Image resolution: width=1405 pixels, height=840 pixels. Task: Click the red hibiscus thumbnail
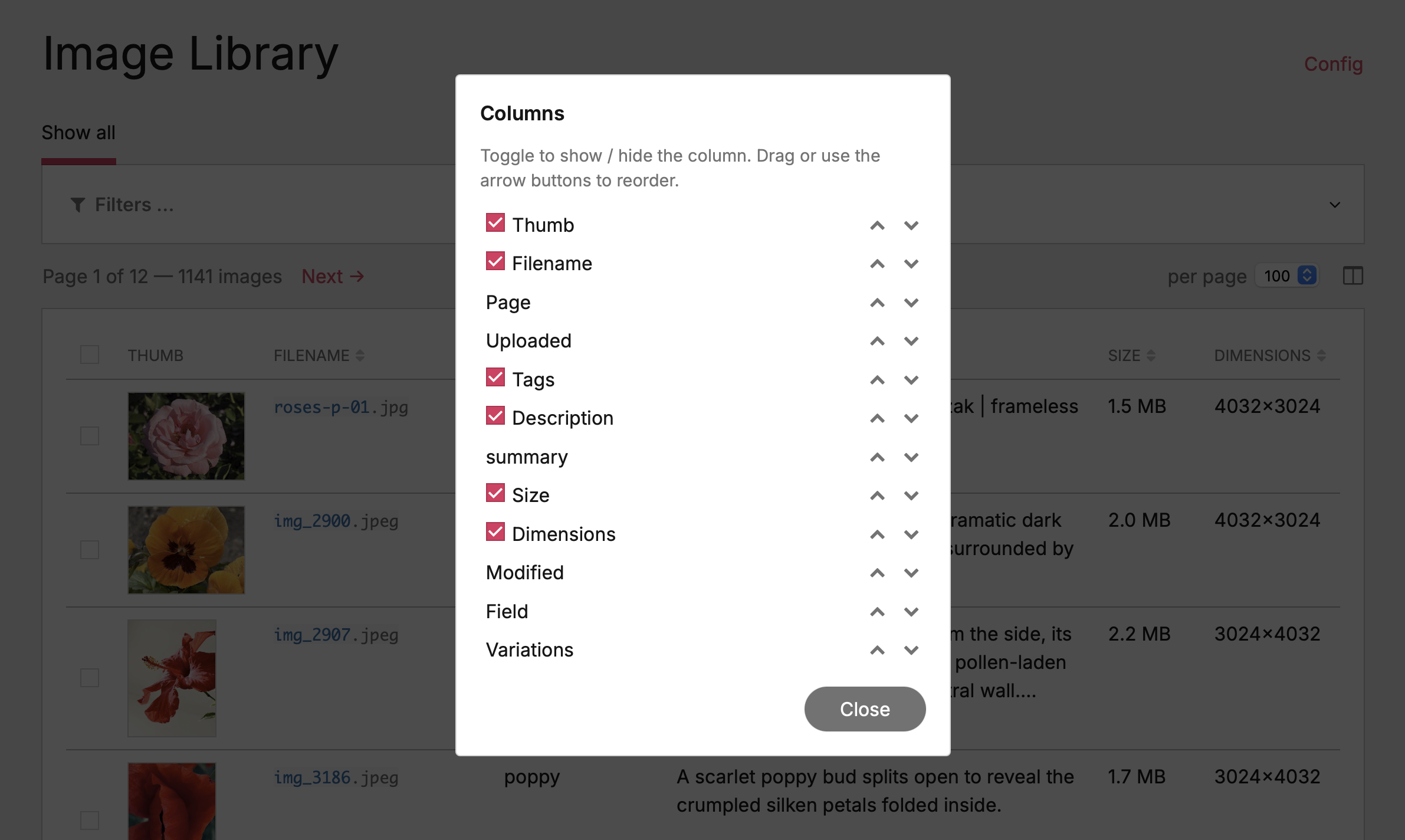point(172,678)
